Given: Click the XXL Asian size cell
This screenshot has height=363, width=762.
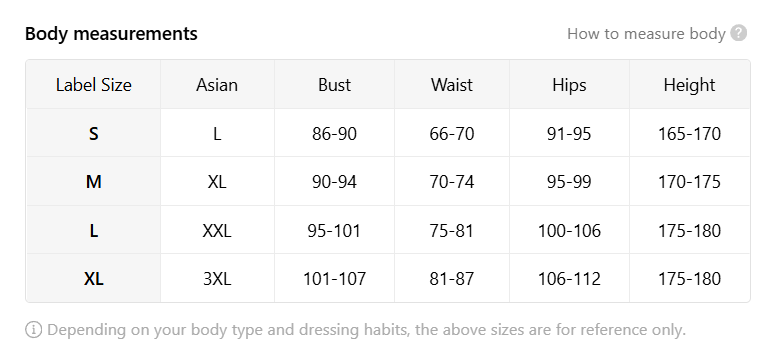Looking at the screenshot, I should [217, 230].
